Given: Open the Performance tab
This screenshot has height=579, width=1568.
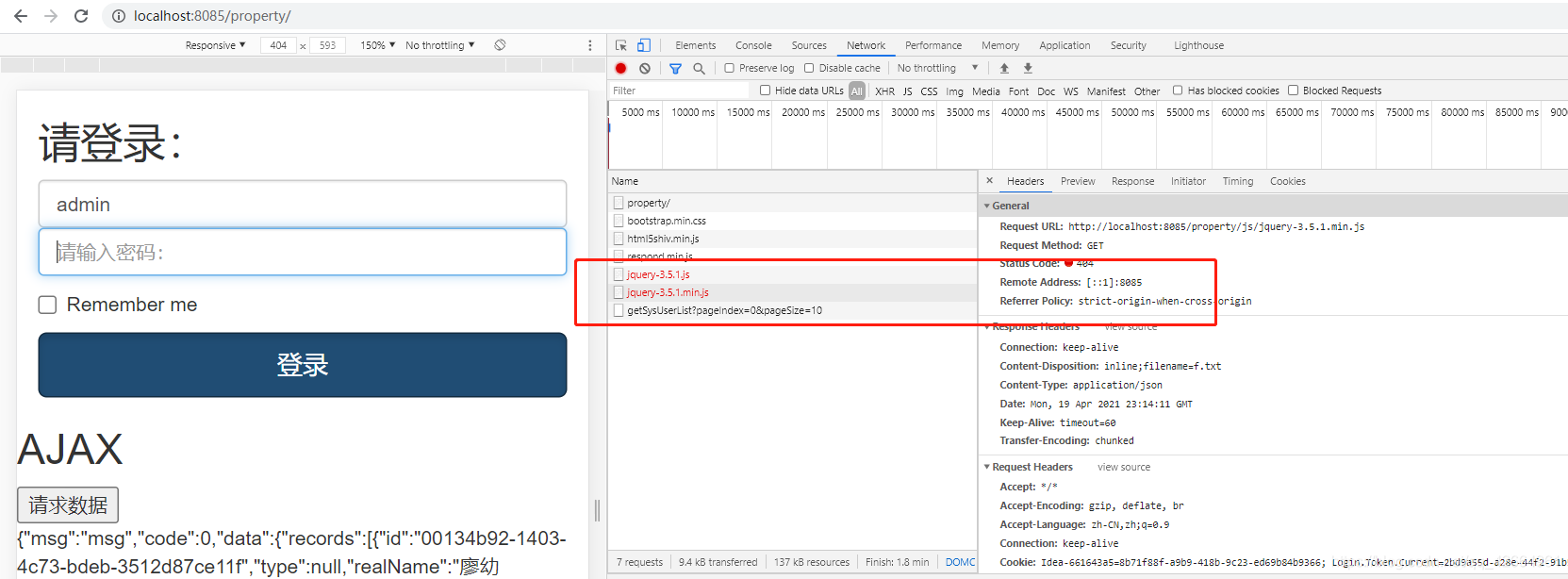Looking at the screenshot, I should [933, 45].
